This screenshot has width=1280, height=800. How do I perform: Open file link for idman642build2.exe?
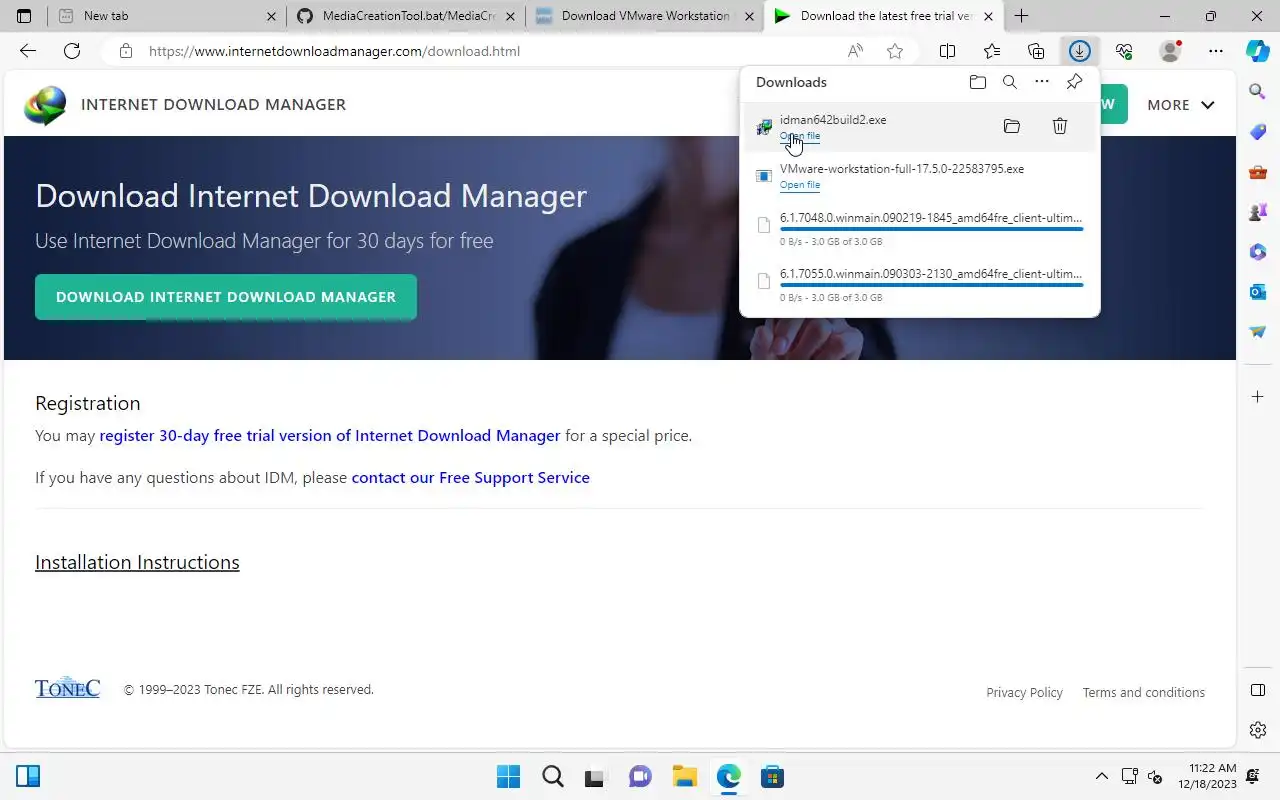[800, 136]
